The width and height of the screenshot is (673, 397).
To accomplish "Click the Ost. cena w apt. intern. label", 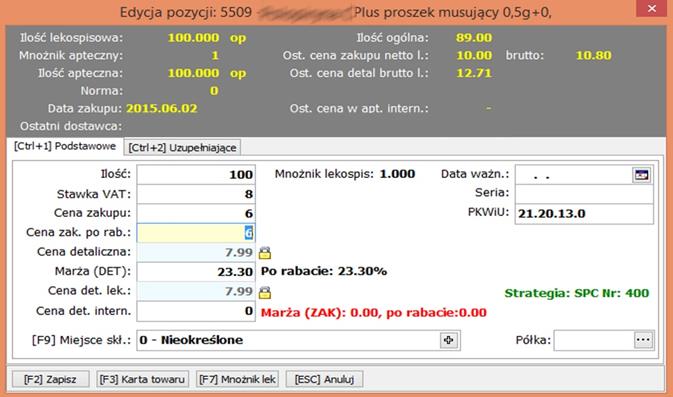I will pos(359,108).
